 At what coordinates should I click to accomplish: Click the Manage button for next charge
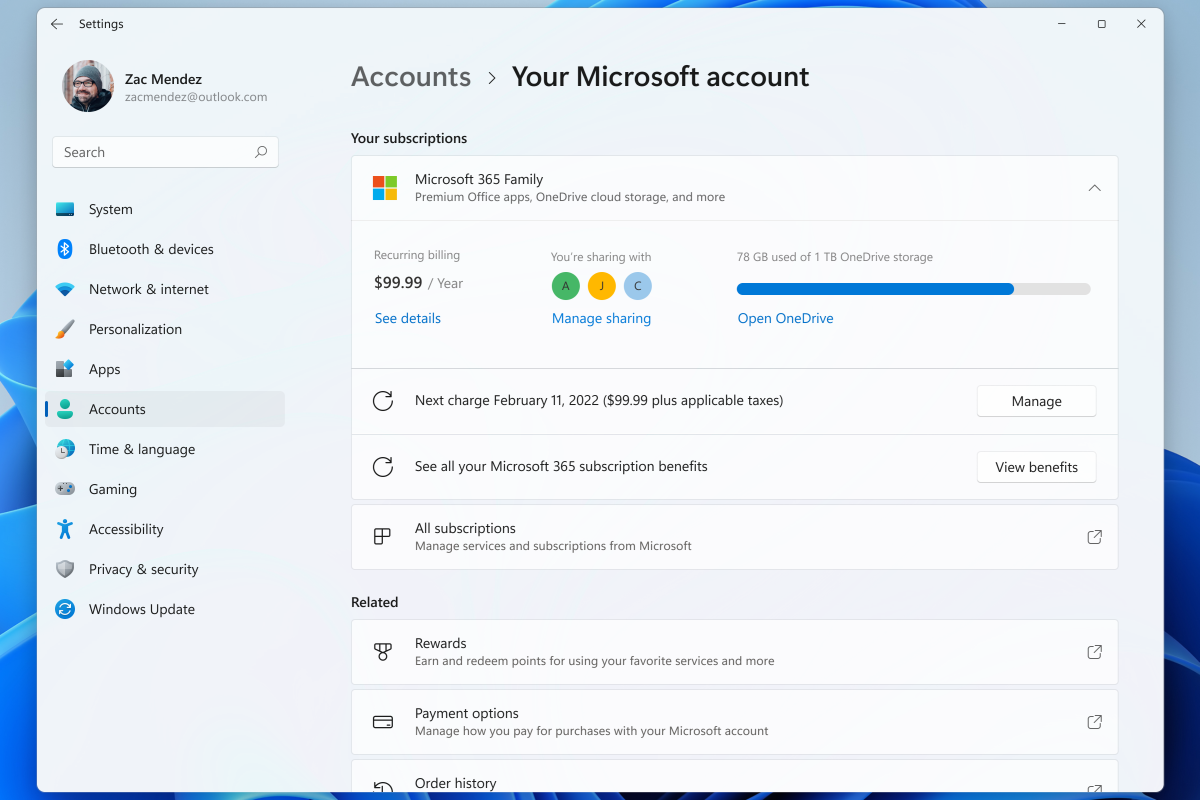pyautogui.click(x=1036, y=401)
